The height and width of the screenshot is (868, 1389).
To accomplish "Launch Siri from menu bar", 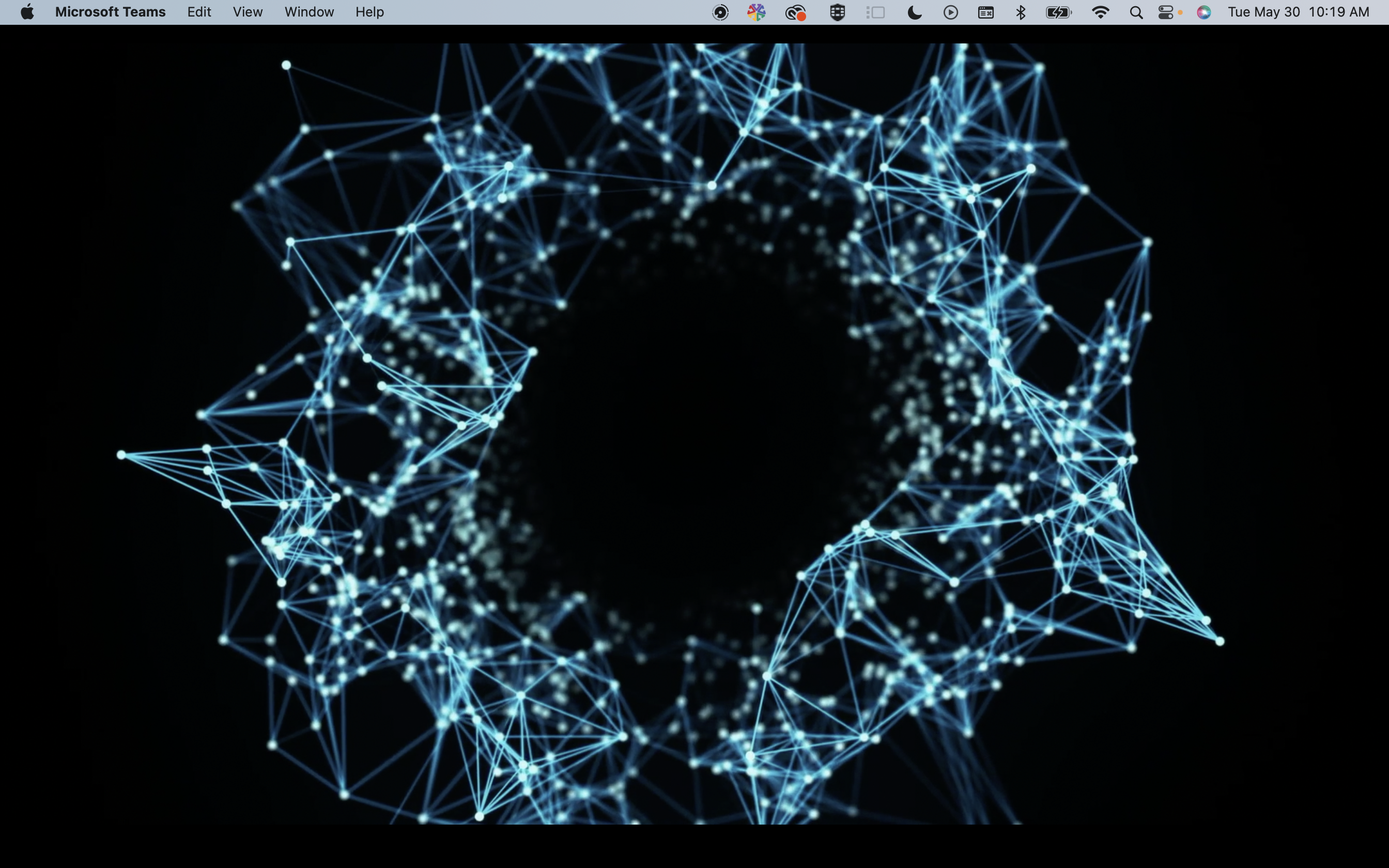I will [x=1203, y=12].
